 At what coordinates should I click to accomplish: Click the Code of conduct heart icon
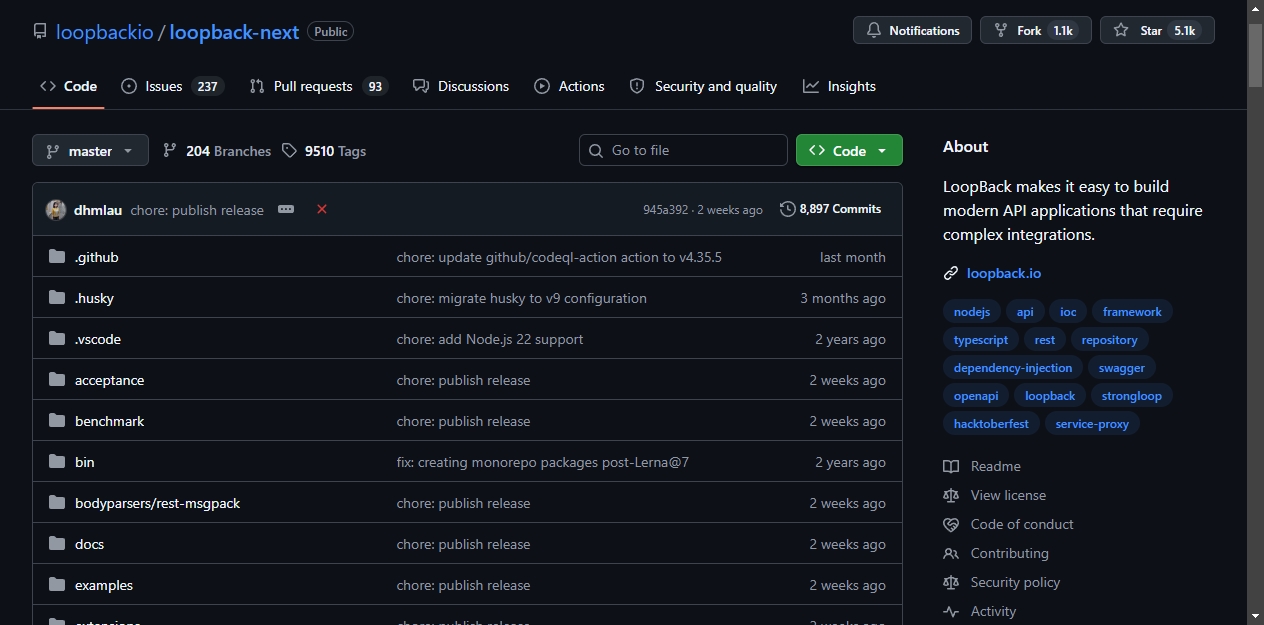tap(951, 524)
